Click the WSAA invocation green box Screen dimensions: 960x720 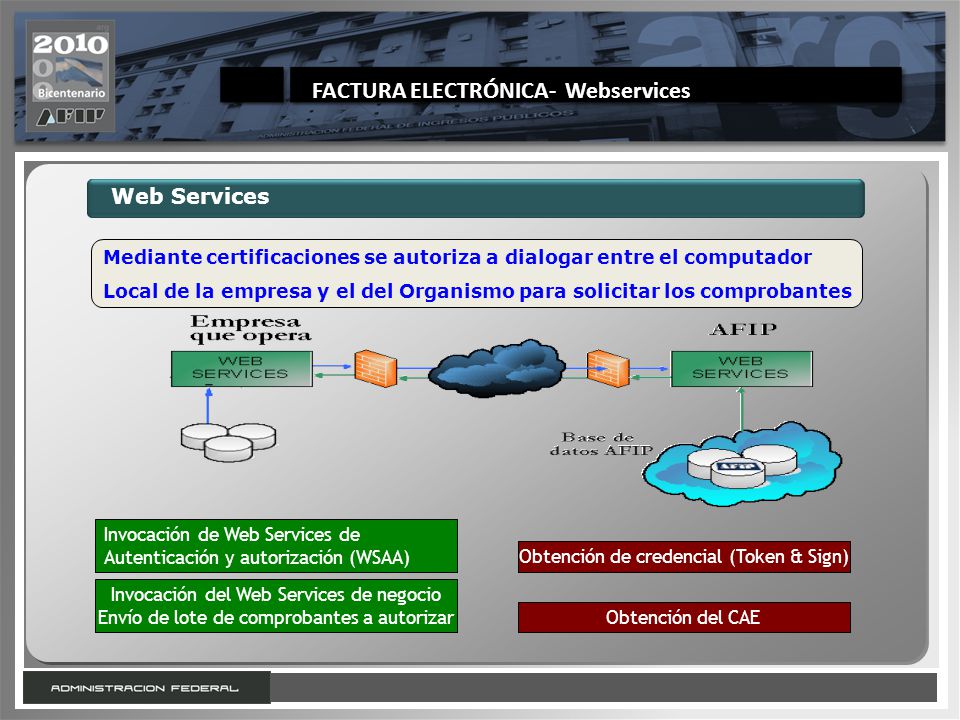[x=276, y=546]
